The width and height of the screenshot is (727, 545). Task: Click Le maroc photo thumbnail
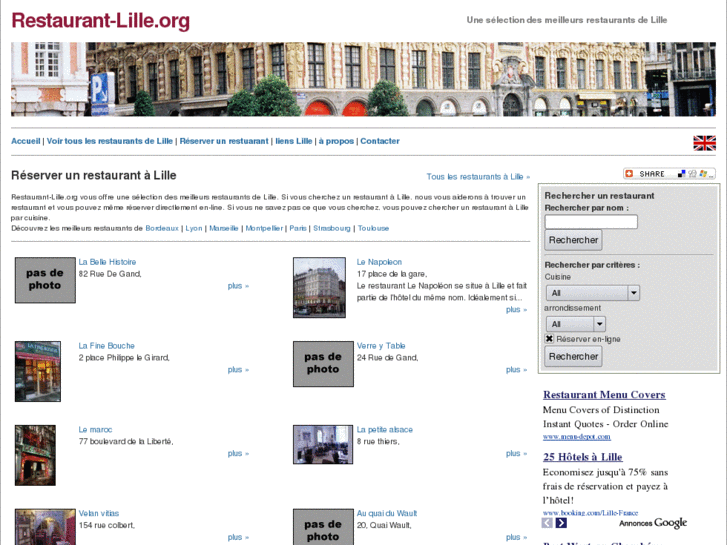(35, 455)
